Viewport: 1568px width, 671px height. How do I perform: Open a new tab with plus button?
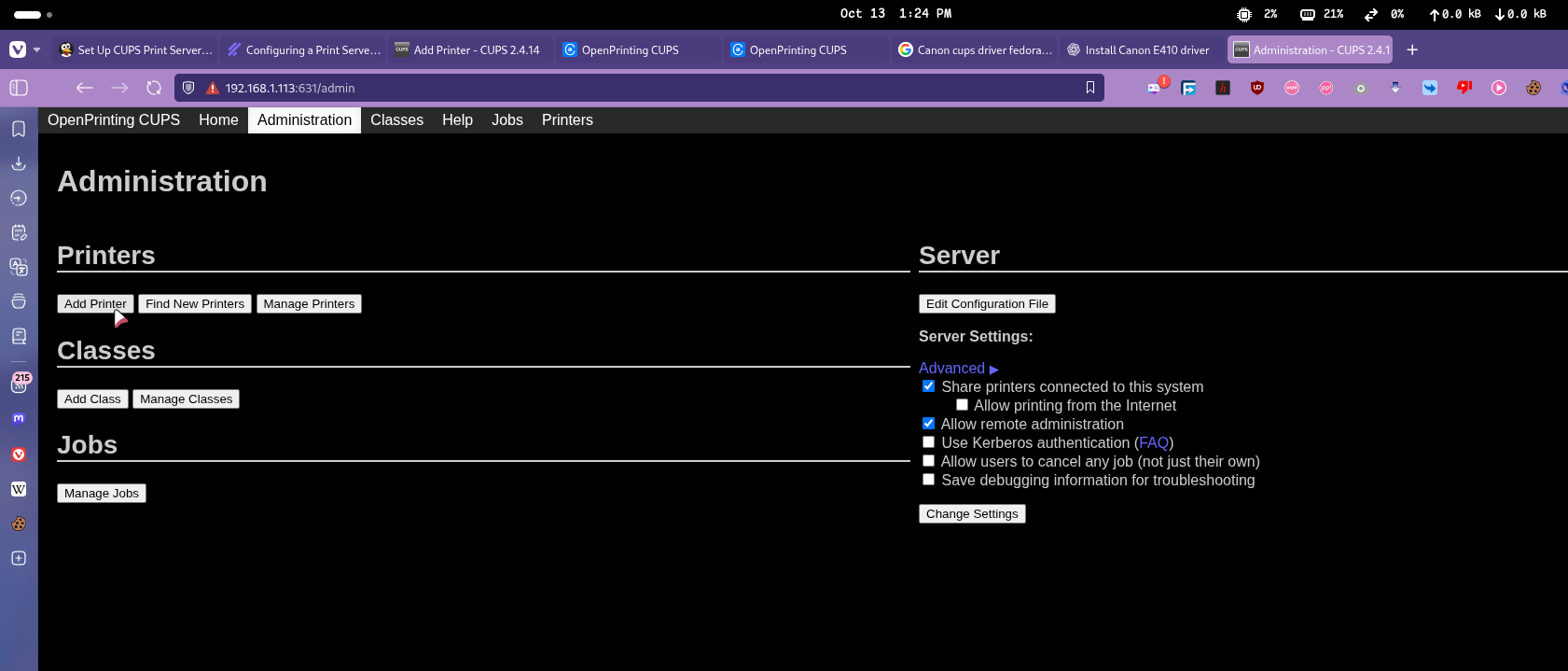click(x=1412, y=50)
